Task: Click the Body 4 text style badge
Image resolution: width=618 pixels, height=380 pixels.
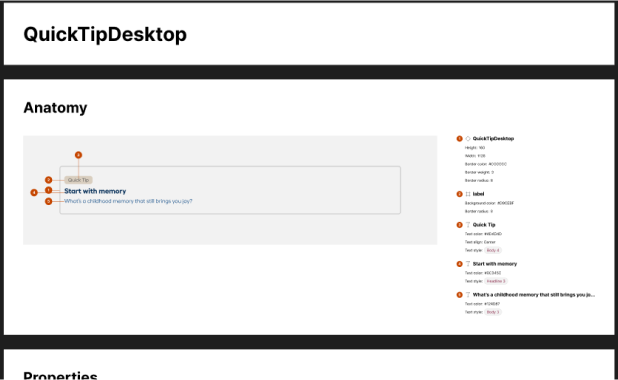Action: point(493,250)
